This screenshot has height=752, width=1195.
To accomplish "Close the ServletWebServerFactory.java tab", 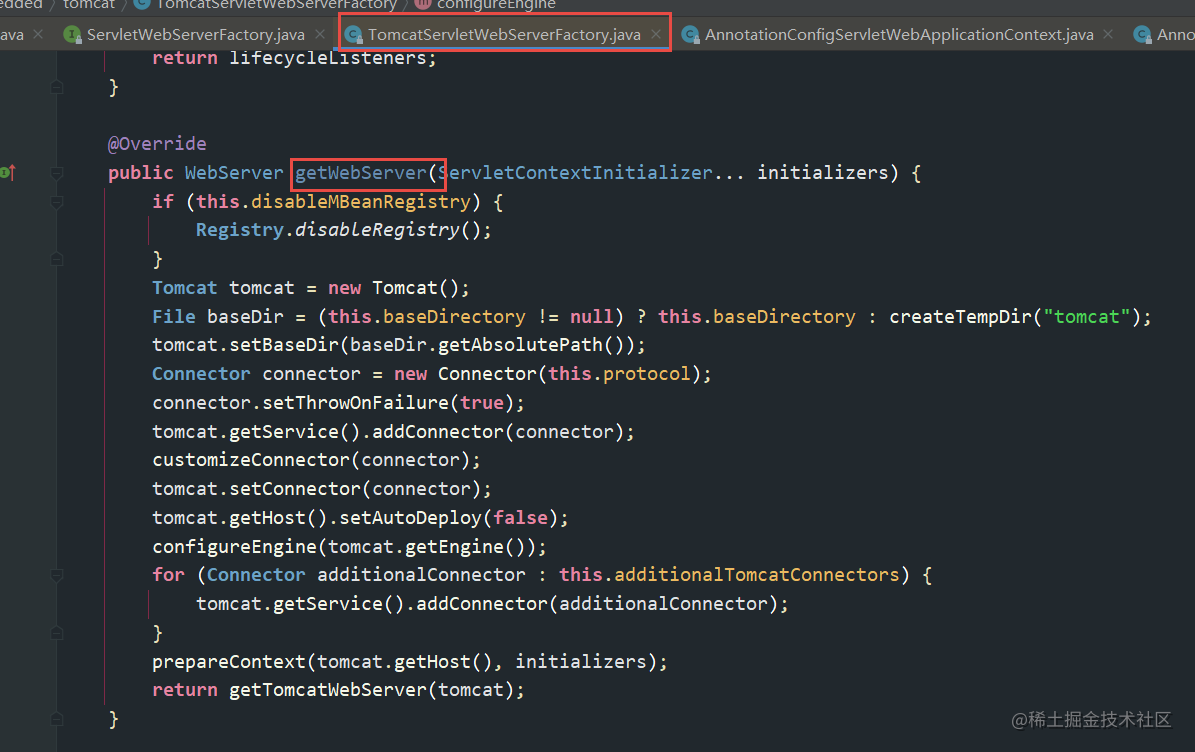I will pos(320,34).
